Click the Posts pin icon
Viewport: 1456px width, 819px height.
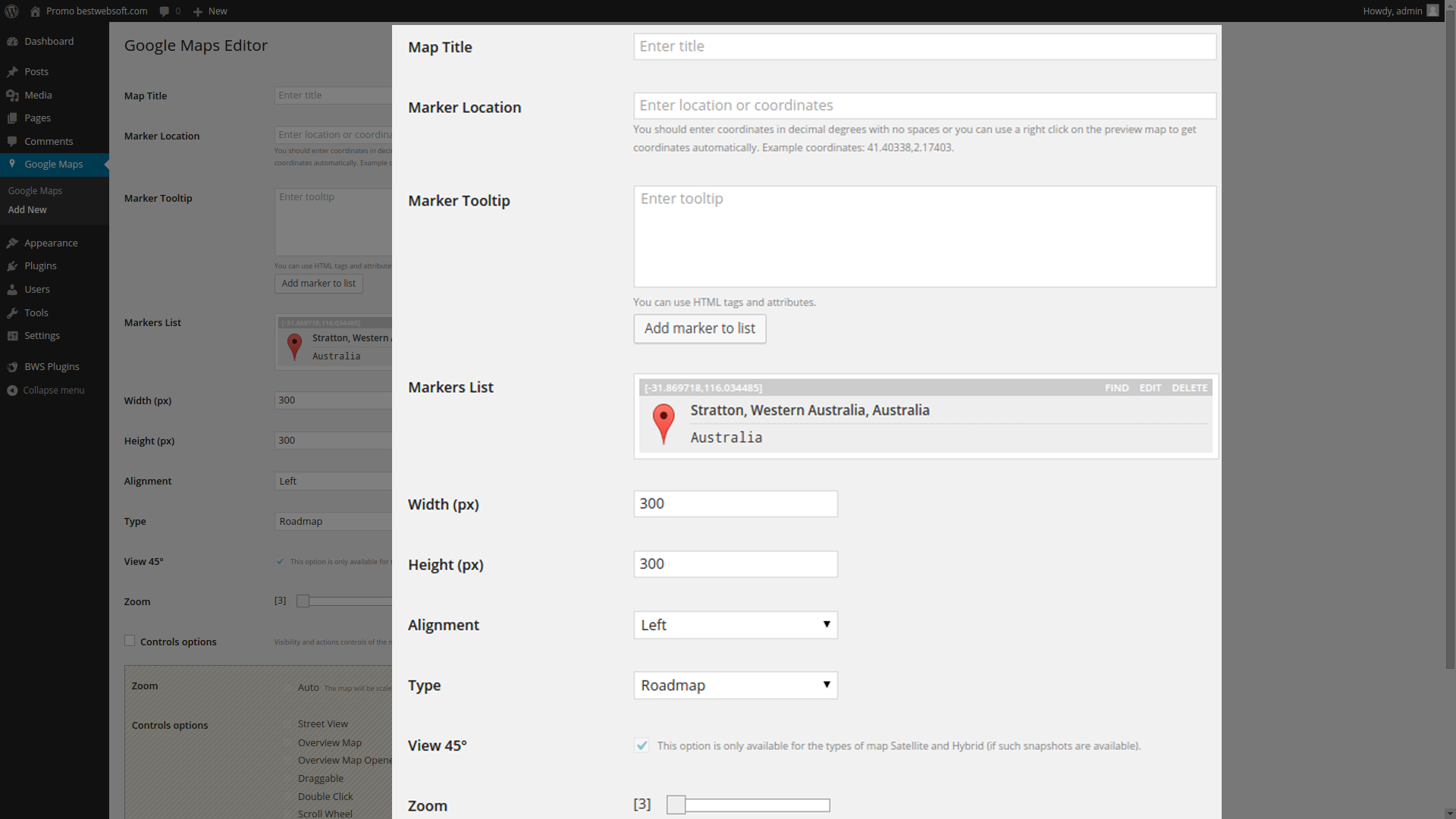click(x=12, y=71)
